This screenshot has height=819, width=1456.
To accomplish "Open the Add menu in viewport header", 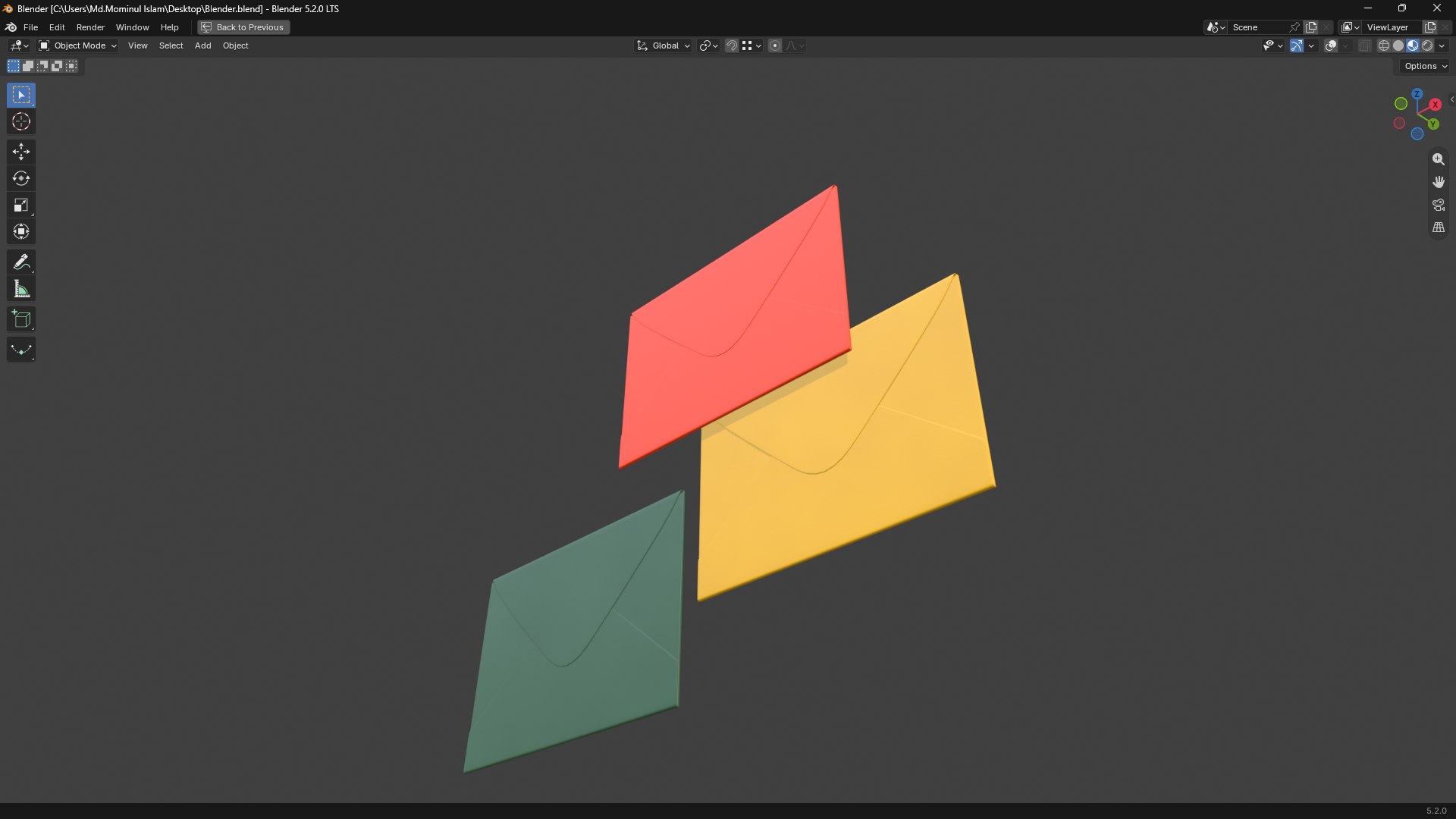I will point(202,46).
